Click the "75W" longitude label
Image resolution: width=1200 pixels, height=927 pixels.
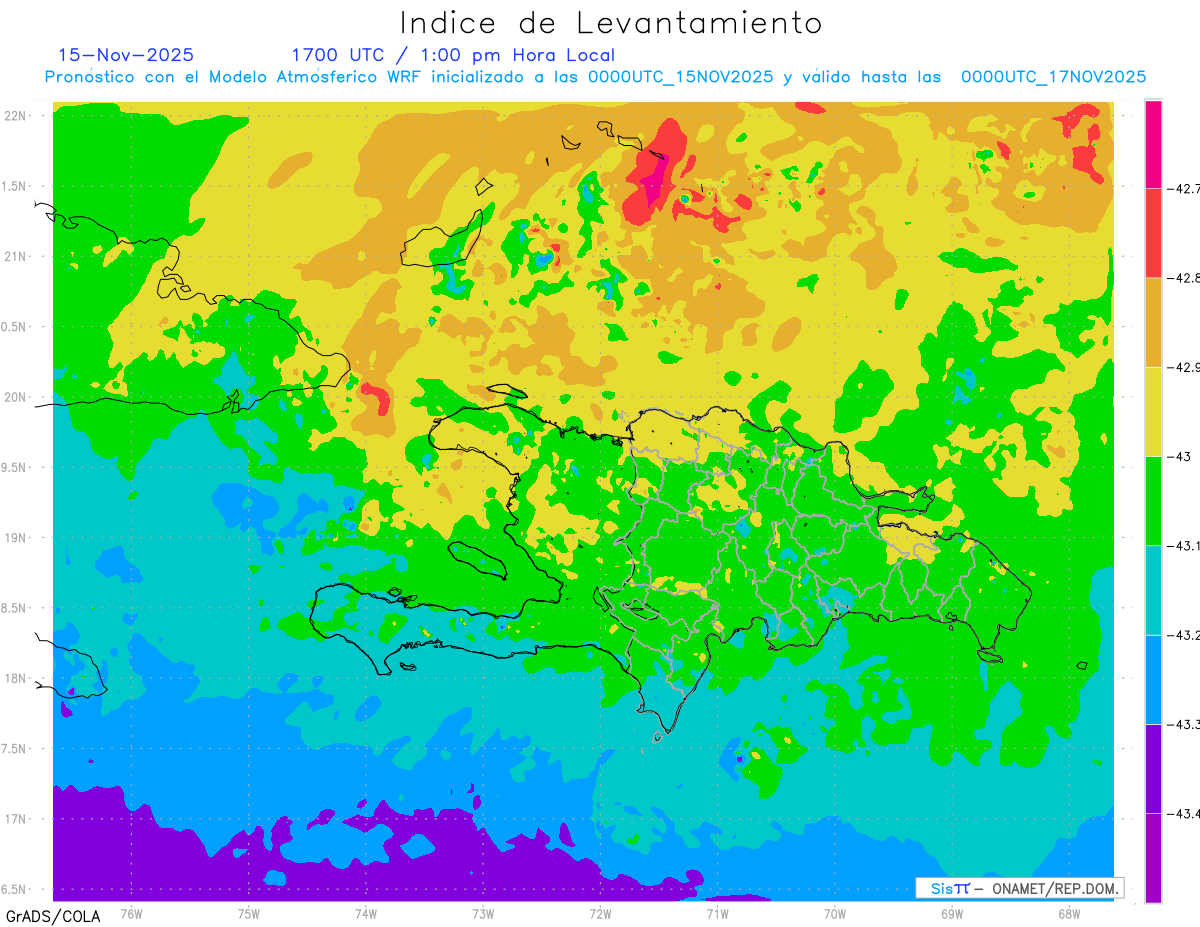coord(249,913)
